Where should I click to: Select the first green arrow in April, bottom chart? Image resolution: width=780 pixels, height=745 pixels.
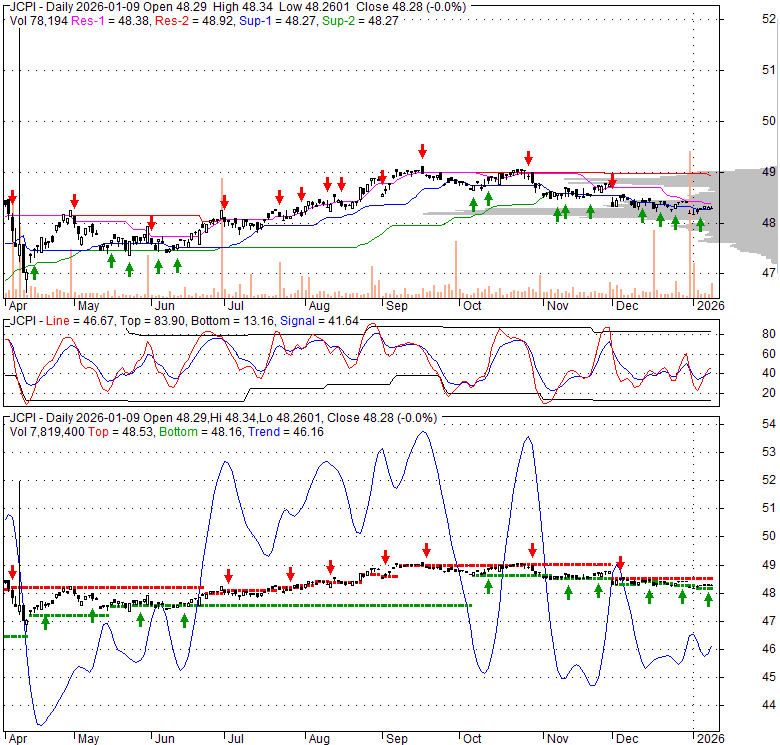45,622
